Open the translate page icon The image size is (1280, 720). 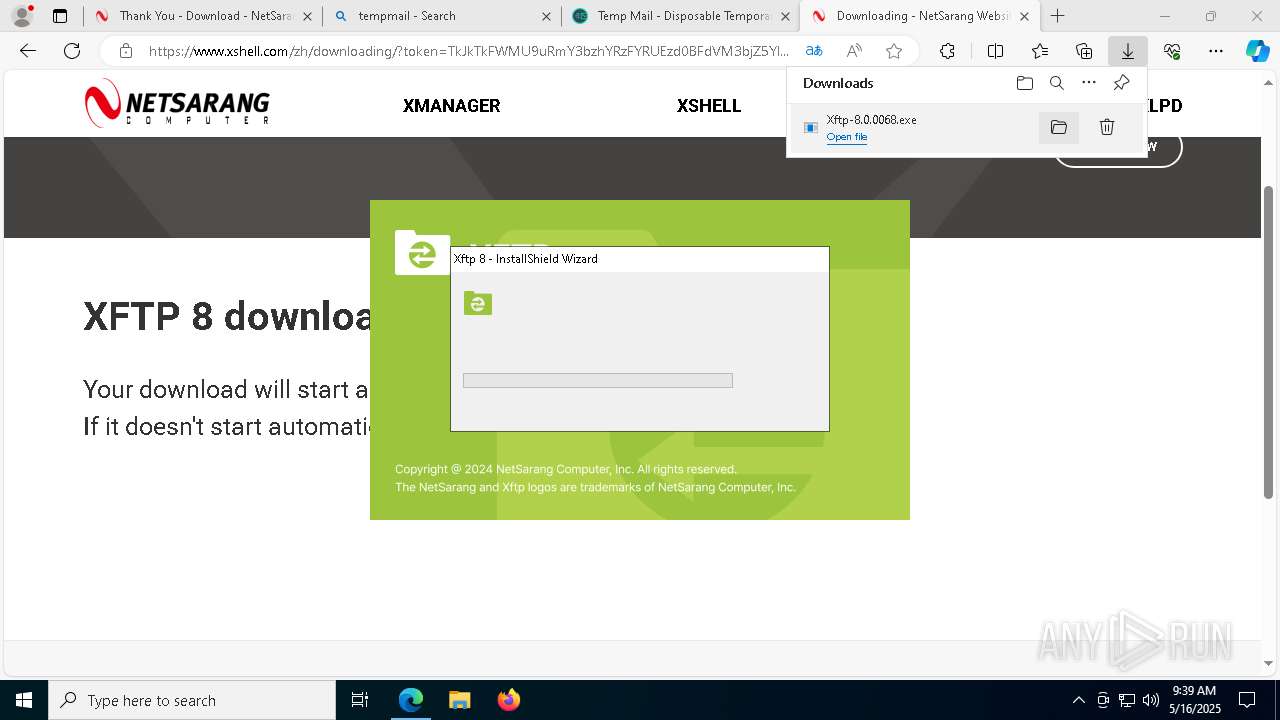814,51
